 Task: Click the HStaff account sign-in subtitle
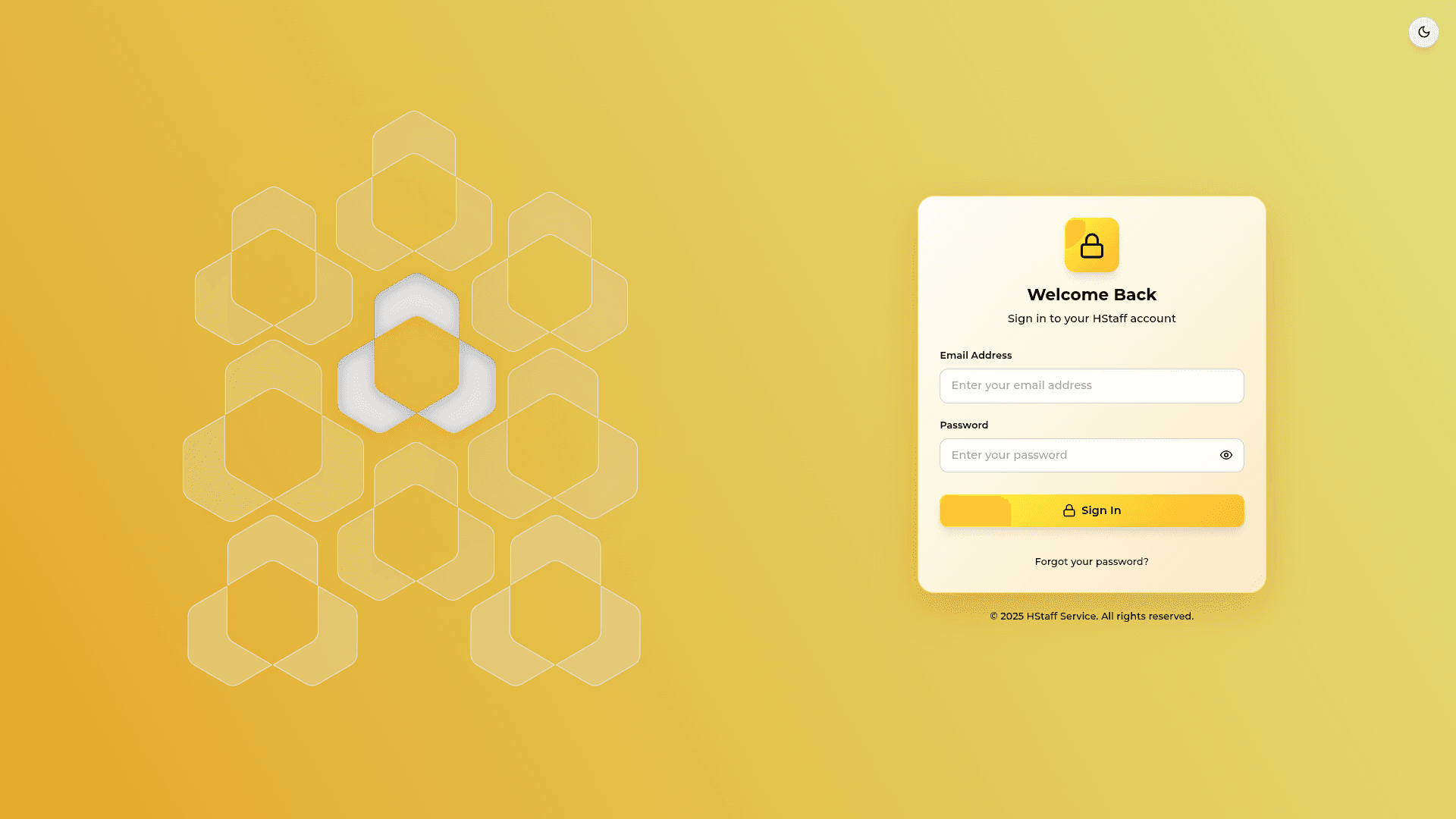[1091, 318]
